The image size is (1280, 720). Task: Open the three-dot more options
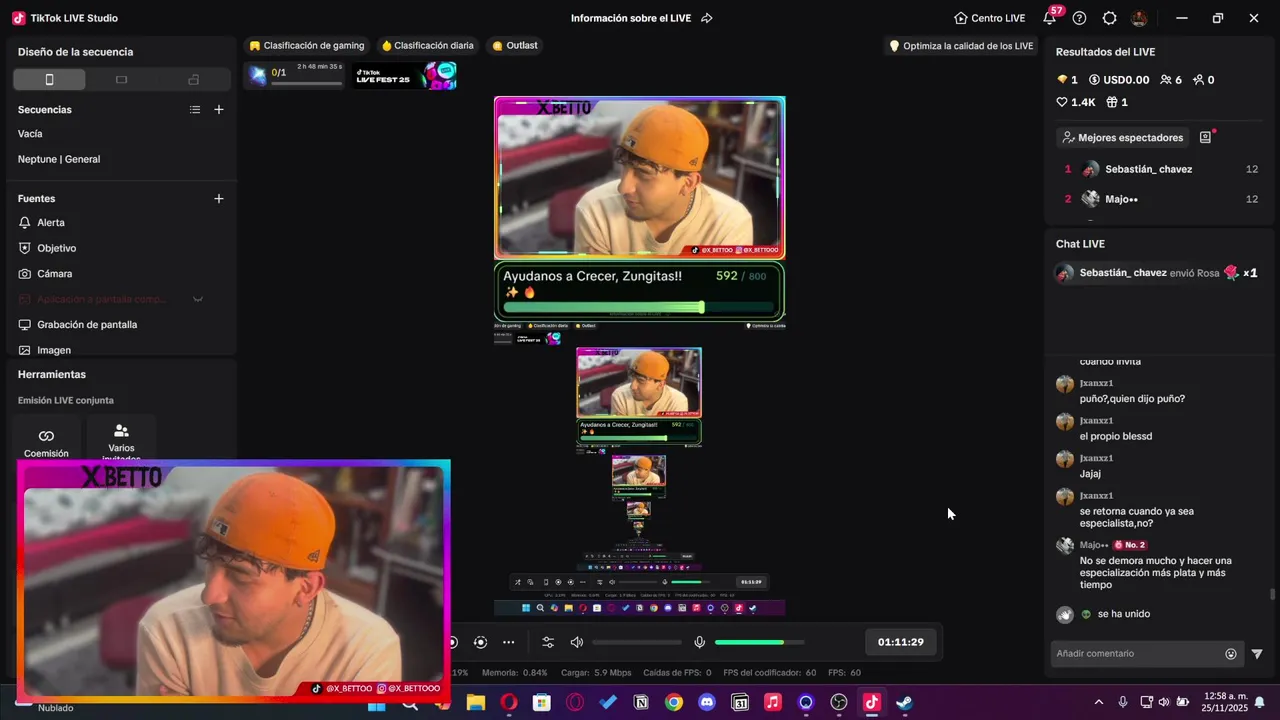click(509, 642)
